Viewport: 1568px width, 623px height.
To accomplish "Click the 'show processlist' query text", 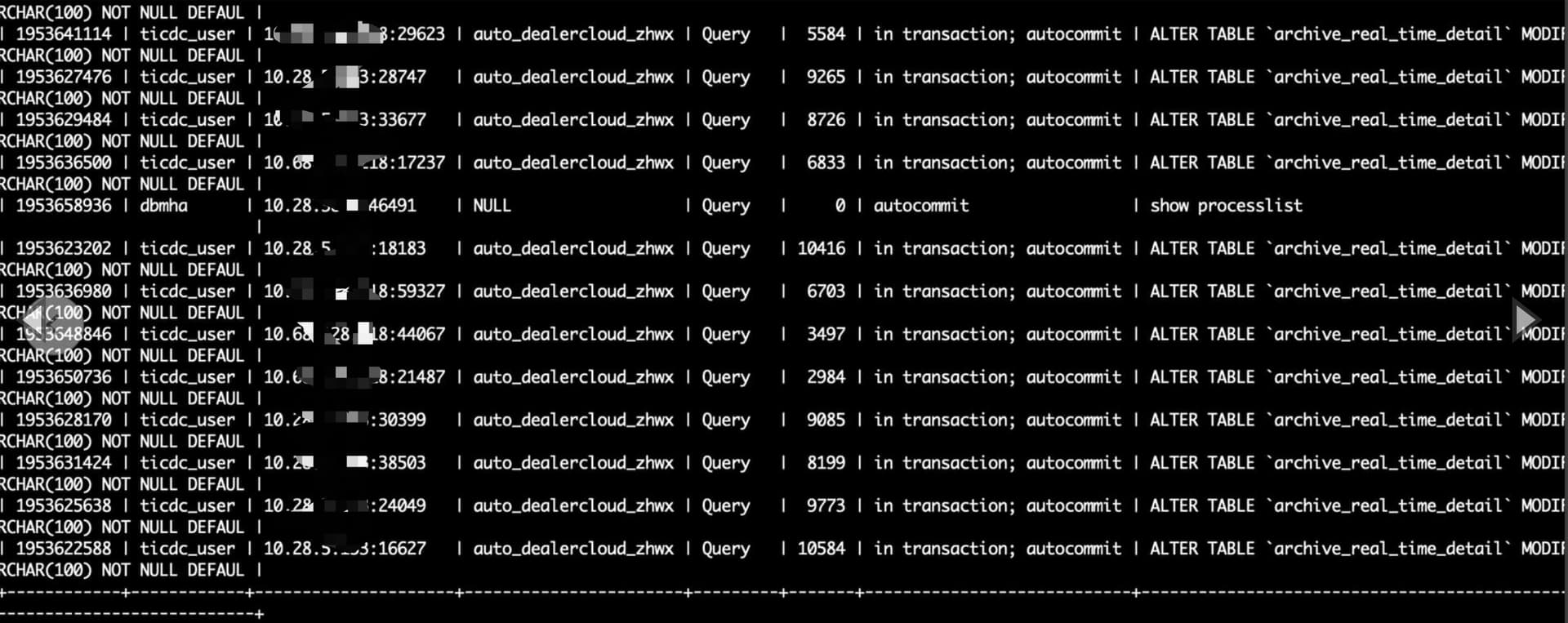I will (1227, 206).
